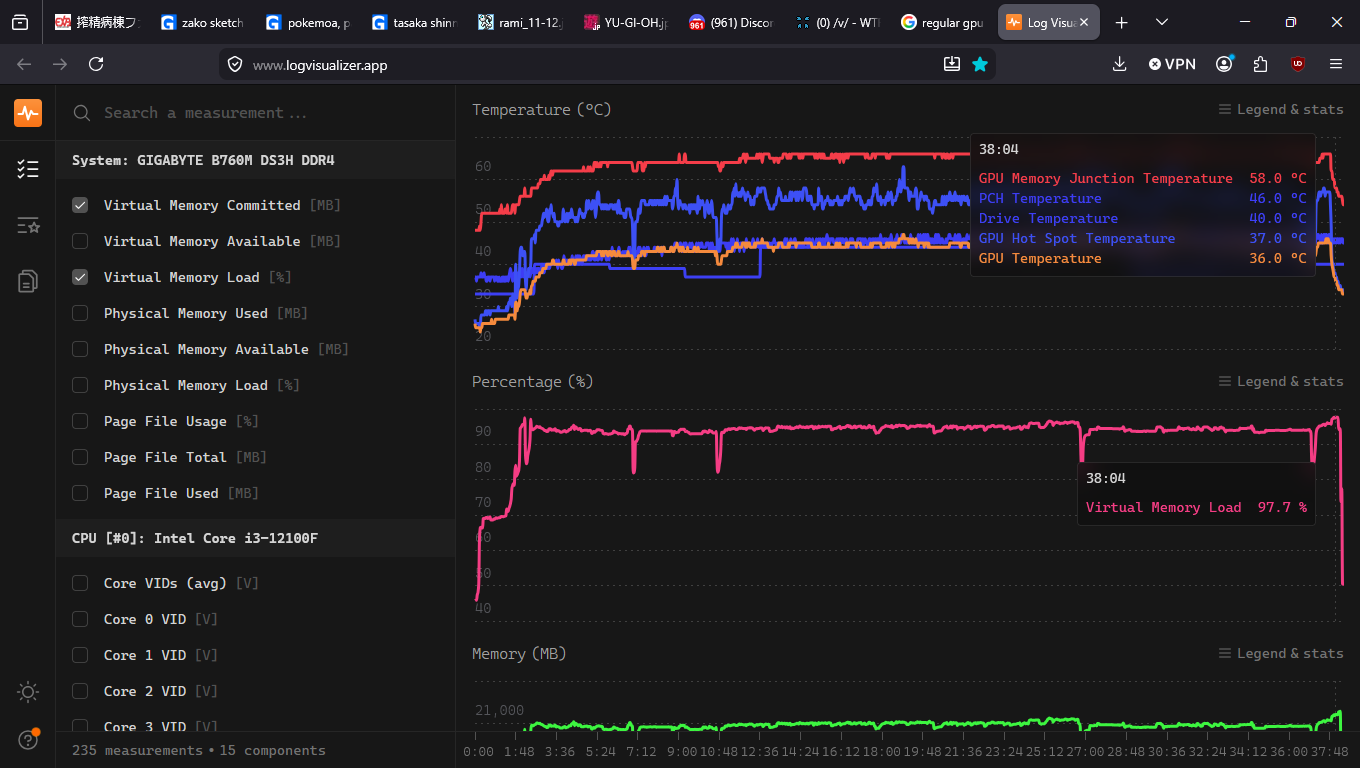Open the log files sidebar icon
1360x768 pixels.
point(28,281)
